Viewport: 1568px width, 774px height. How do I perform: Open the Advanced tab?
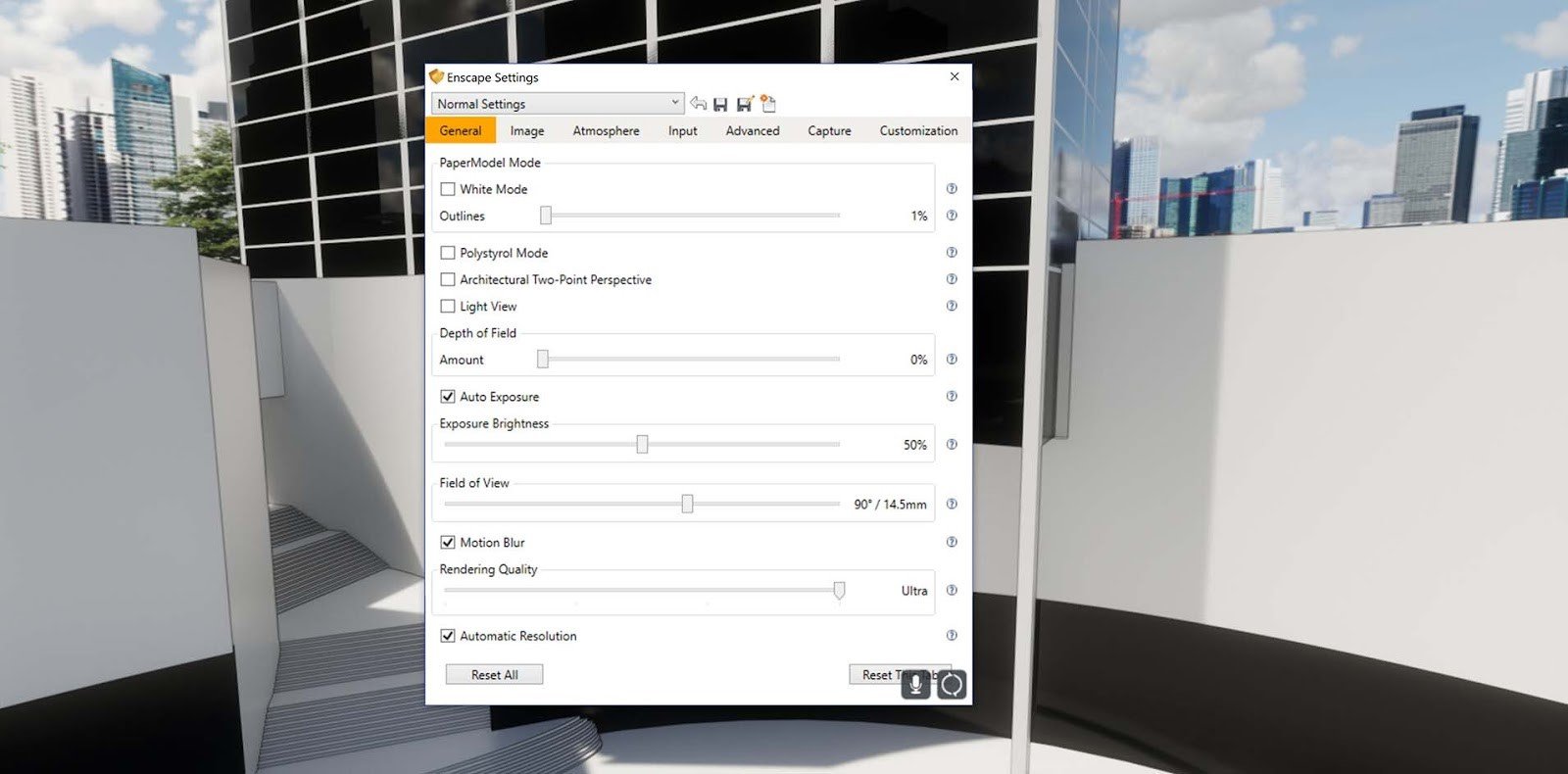click(753, 130)
